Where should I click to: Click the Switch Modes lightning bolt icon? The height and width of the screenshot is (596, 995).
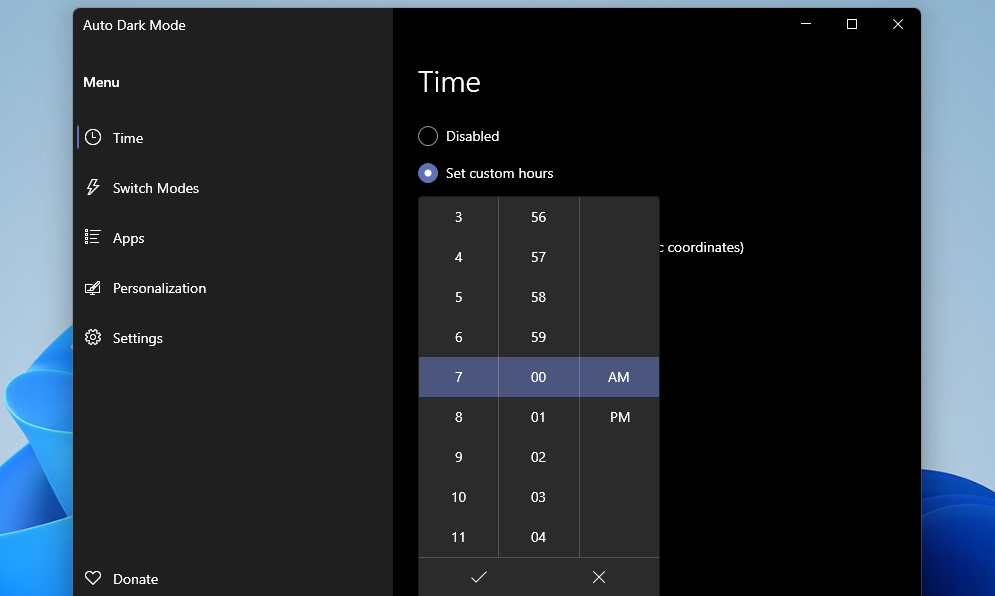[93, 187]
